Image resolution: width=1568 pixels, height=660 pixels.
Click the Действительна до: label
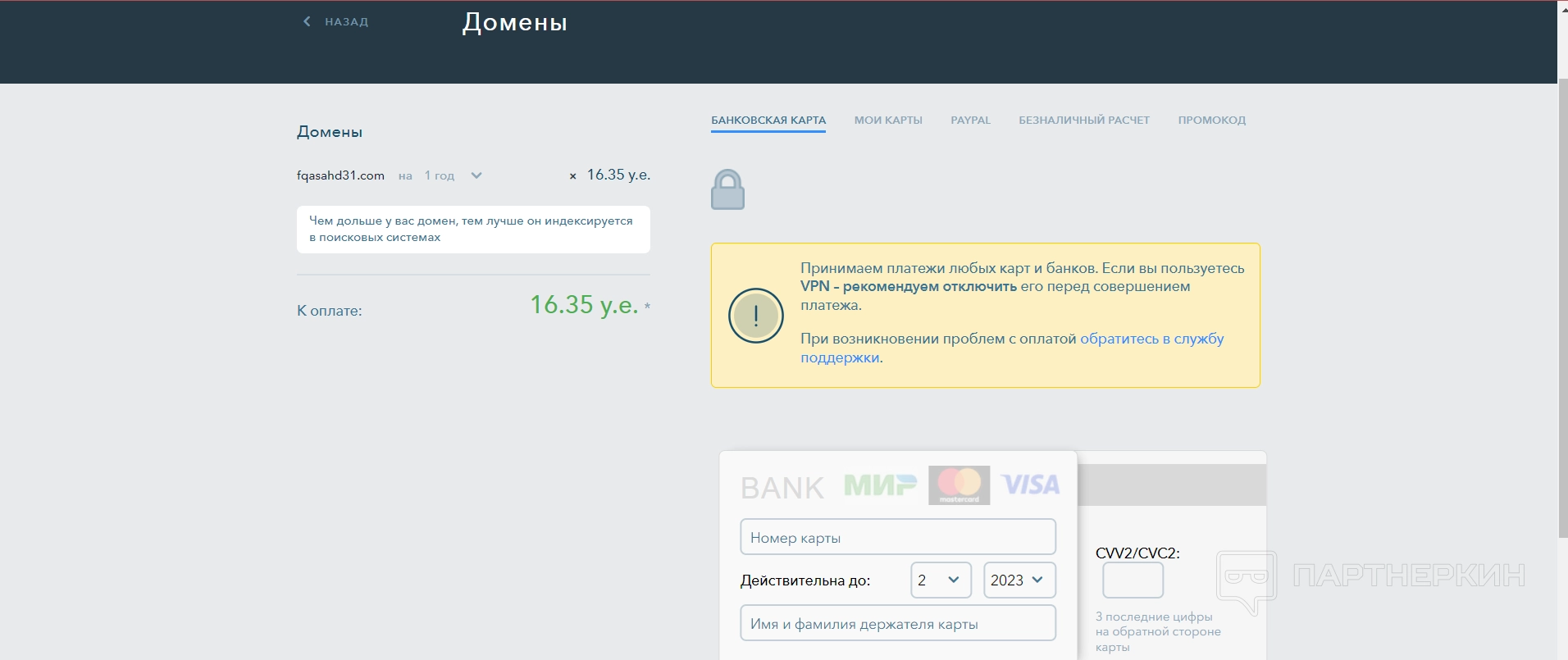(805, 580)
